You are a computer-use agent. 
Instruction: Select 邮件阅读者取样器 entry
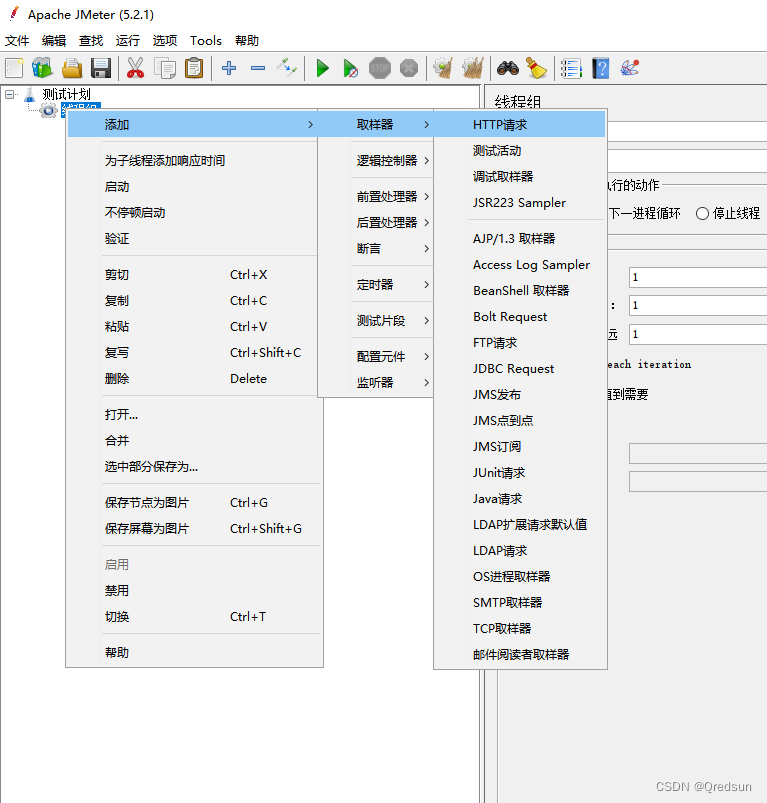(521, 655)
